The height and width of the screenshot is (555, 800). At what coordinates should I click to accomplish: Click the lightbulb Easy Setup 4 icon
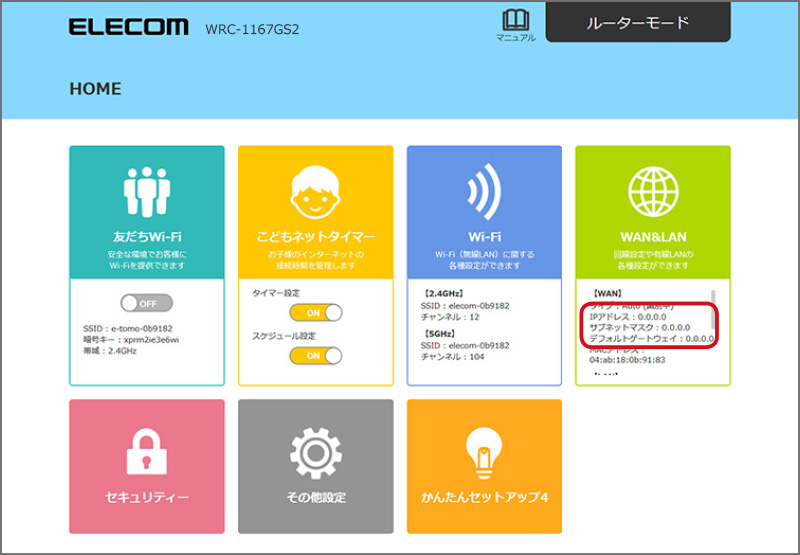(x=485, y=452)
